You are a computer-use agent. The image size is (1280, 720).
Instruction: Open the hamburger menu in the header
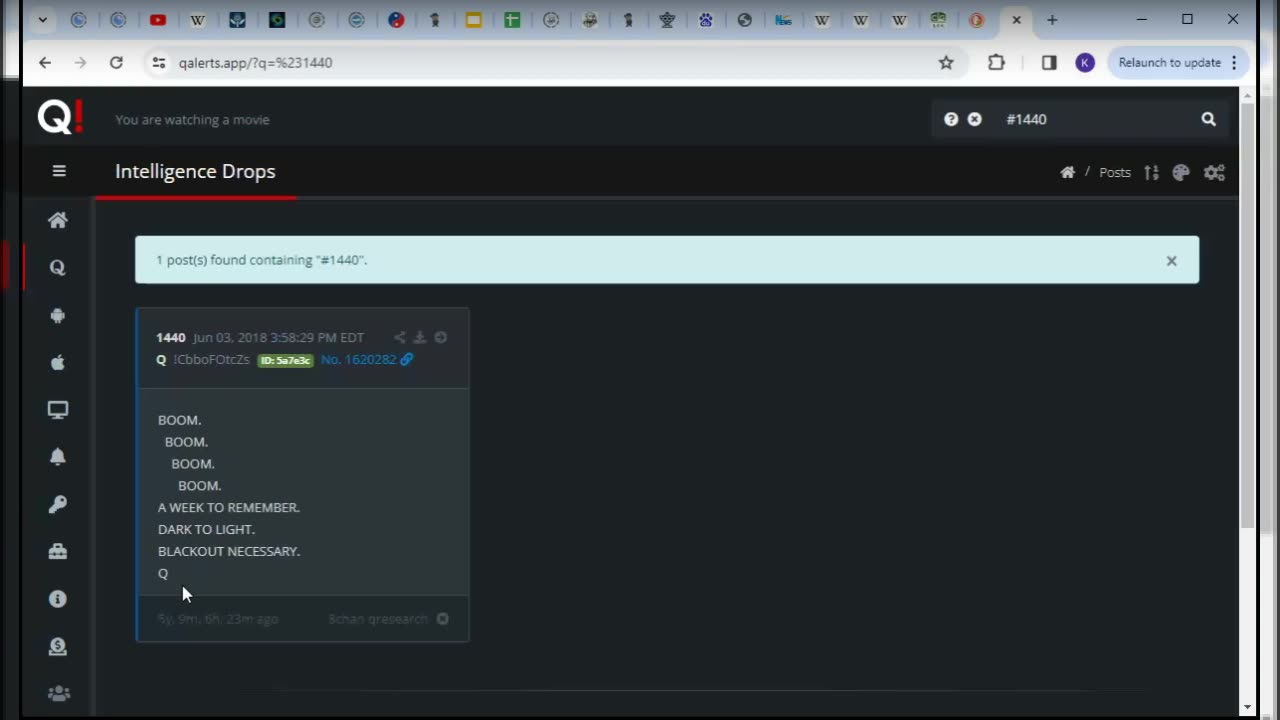point(59,171)
